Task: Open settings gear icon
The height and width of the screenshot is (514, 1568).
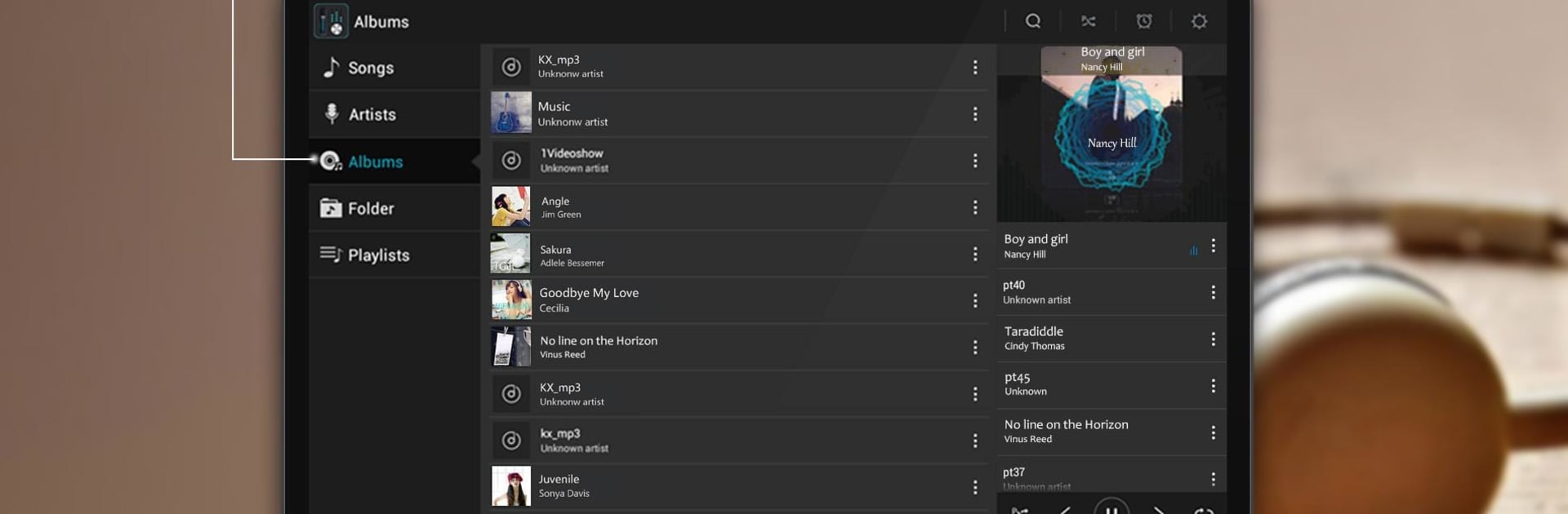Action: [x=1199, y=21]
